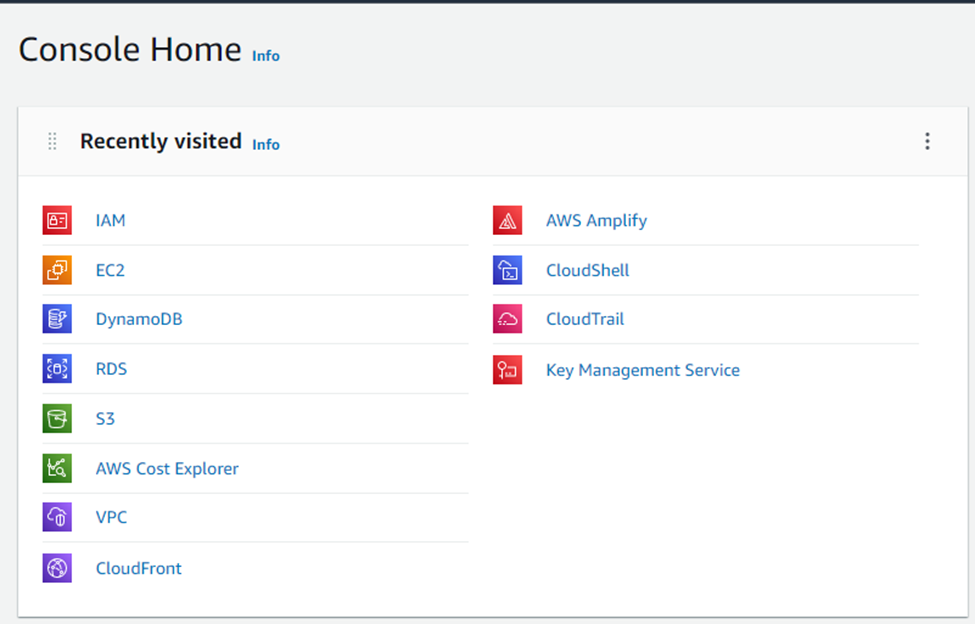Image resolution: width=975 pixels, height=624 pixels.
Task: Click the VPC service icon
Action: click(57, 517)
